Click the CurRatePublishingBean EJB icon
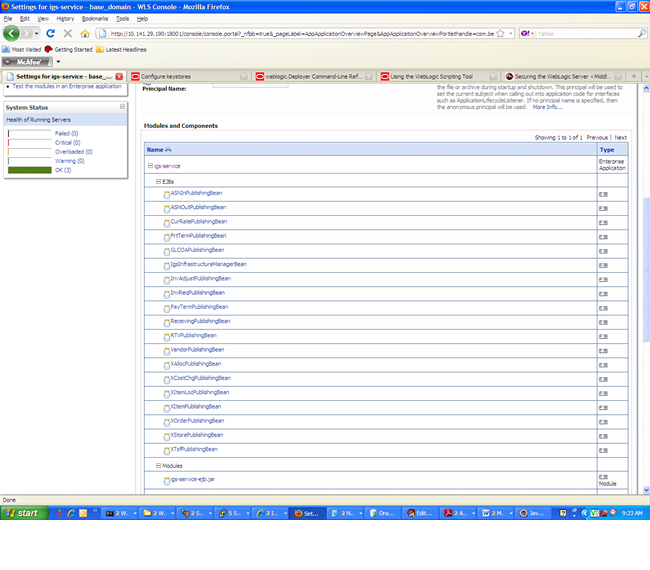650x570 pixels. (167, 223)
